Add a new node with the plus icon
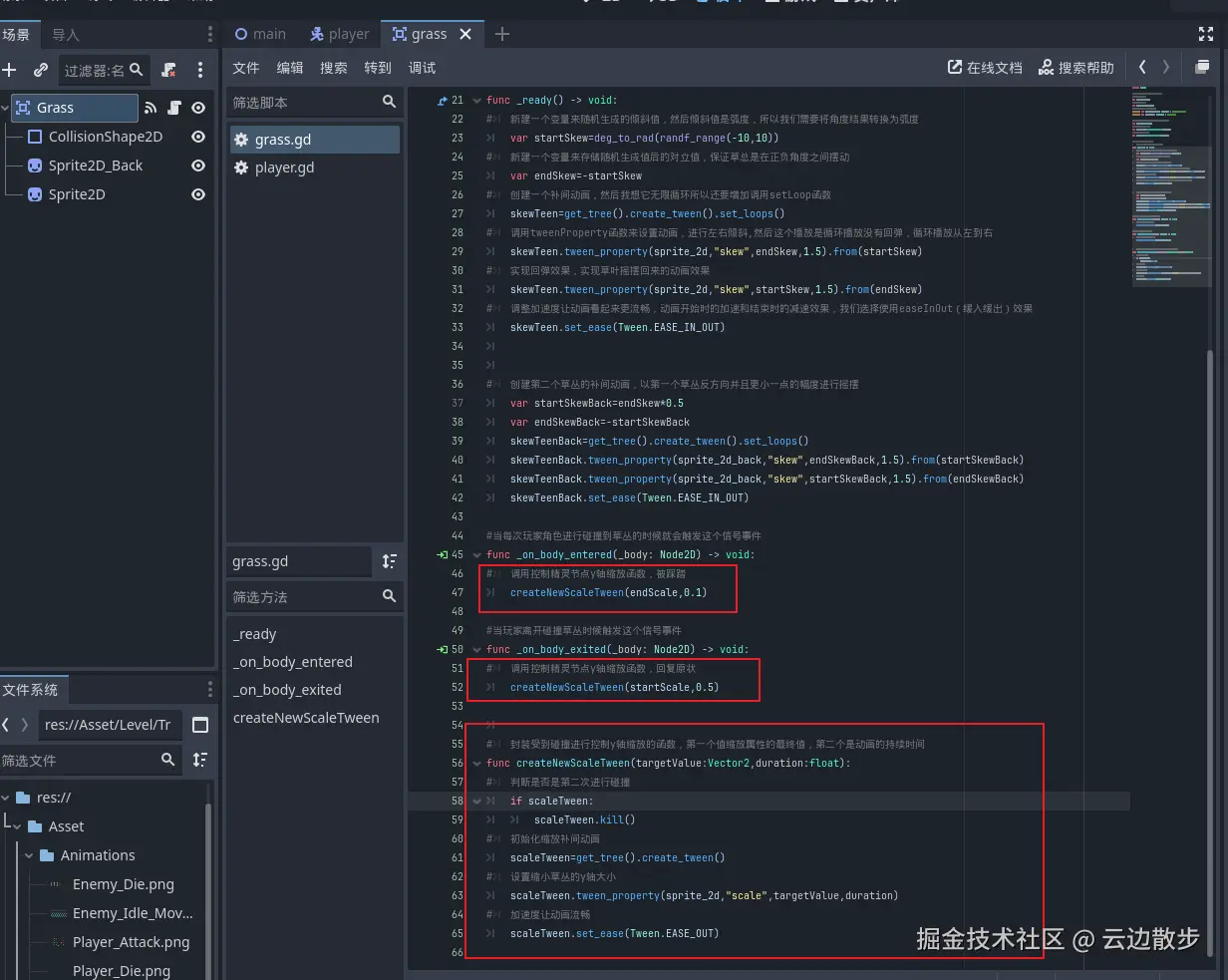 [10, 70]
